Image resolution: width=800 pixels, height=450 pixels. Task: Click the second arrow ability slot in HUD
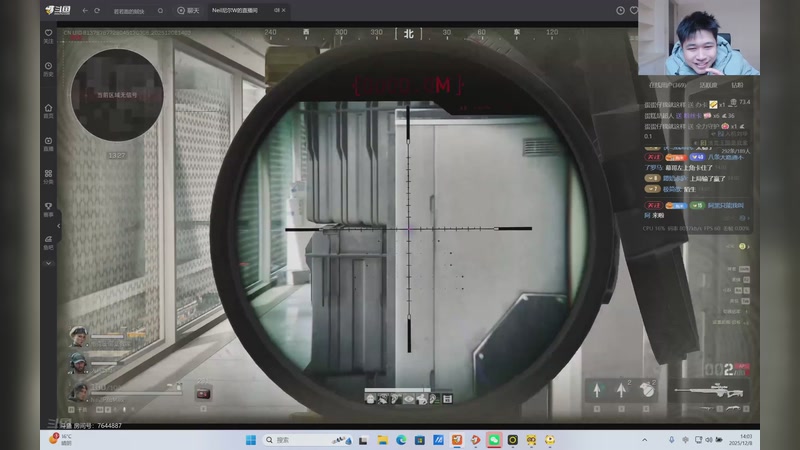click(621, 390)
